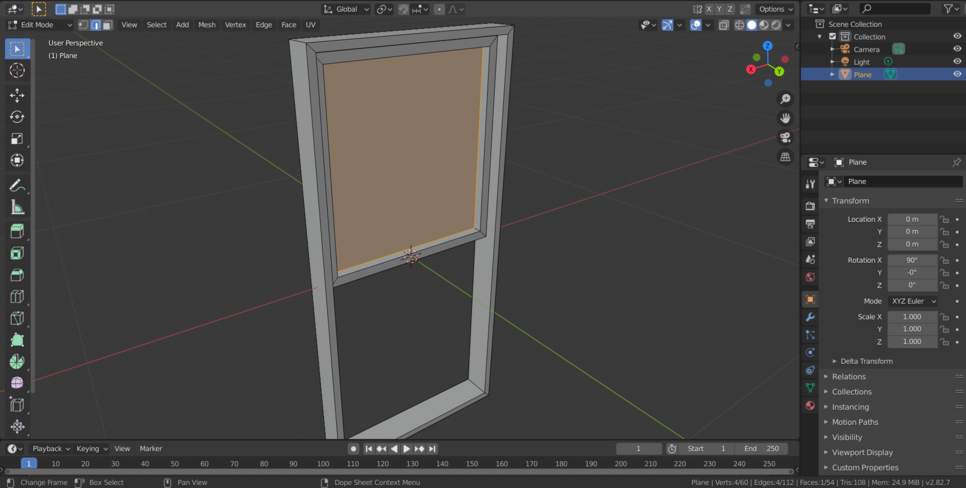Viewport: 966px width, 488px height.
Task: Open the Mesh menu
Action: click(x=207, y=25)
